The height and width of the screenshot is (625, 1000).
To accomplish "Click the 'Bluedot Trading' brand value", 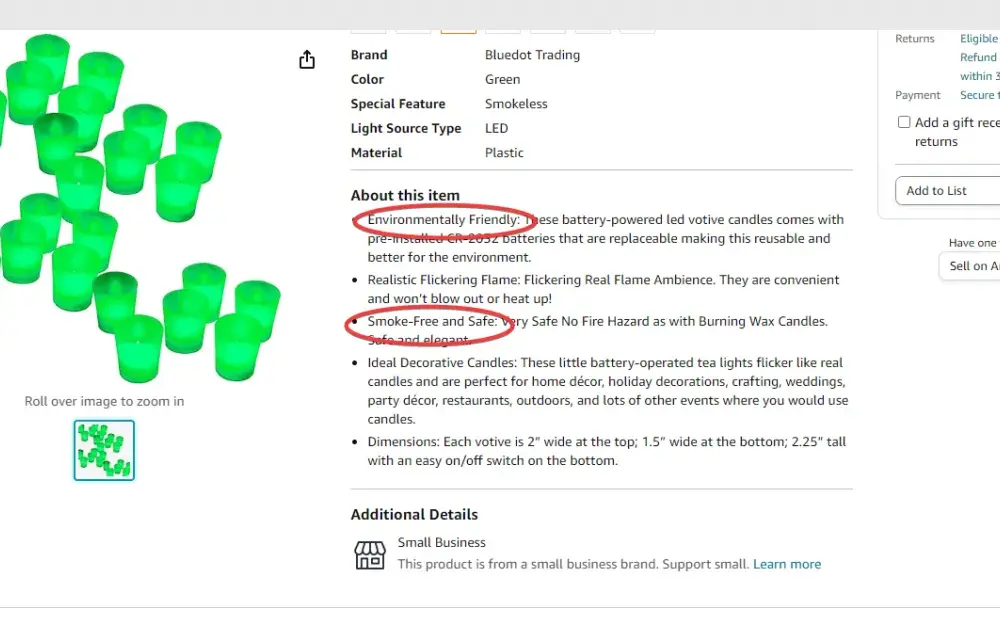I will (532, 55).
